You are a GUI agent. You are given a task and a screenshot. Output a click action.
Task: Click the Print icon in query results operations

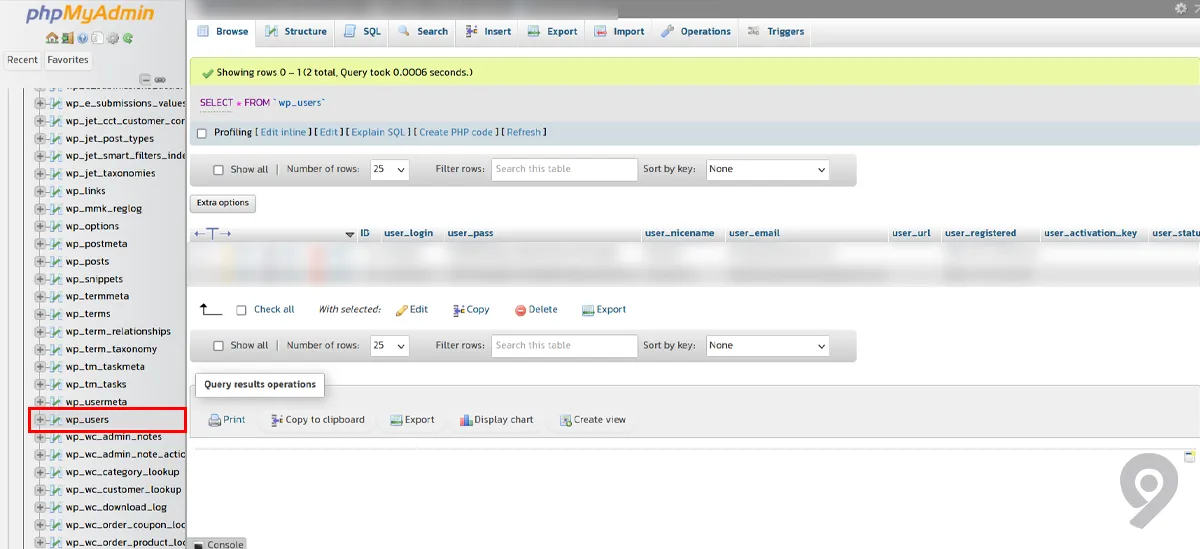coord(214,420)
